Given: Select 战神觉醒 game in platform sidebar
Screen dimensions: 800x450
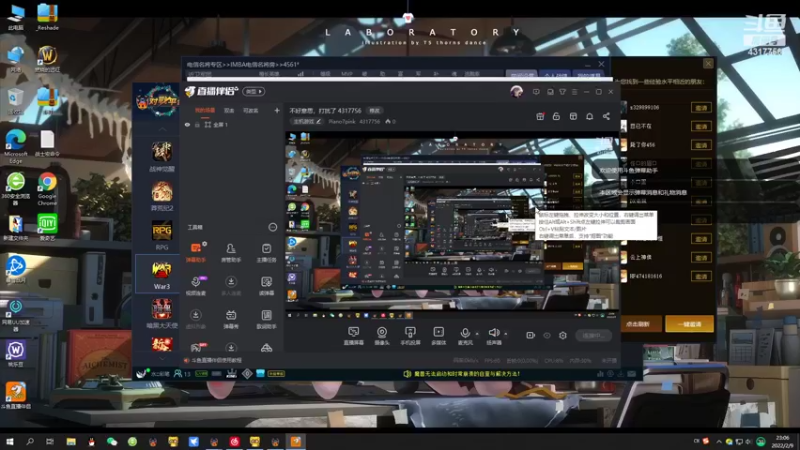Looking at the screenshot, I should point(162,156).
